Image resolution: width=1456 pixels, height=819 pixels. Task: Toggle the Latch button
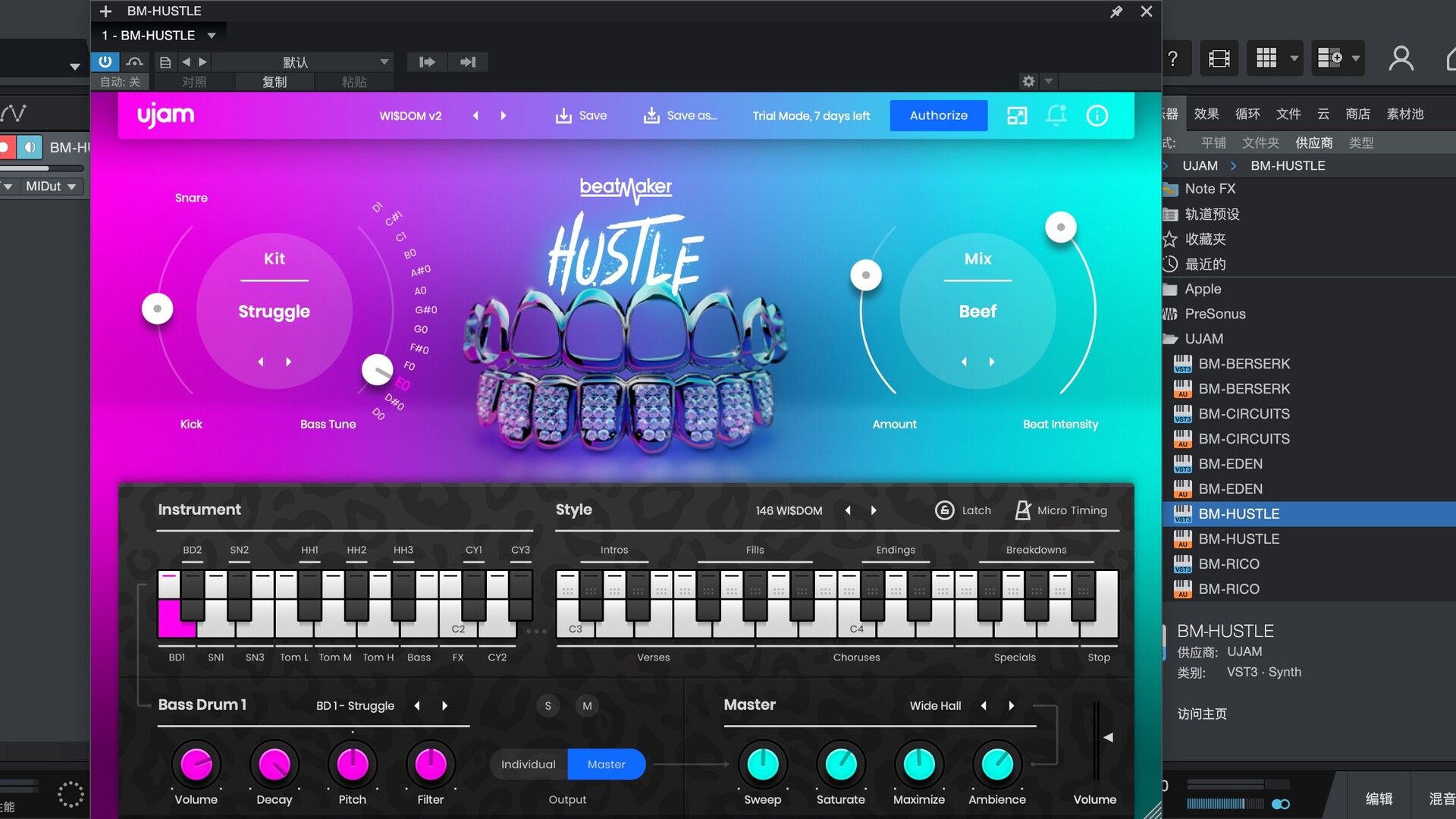(963, 510)
